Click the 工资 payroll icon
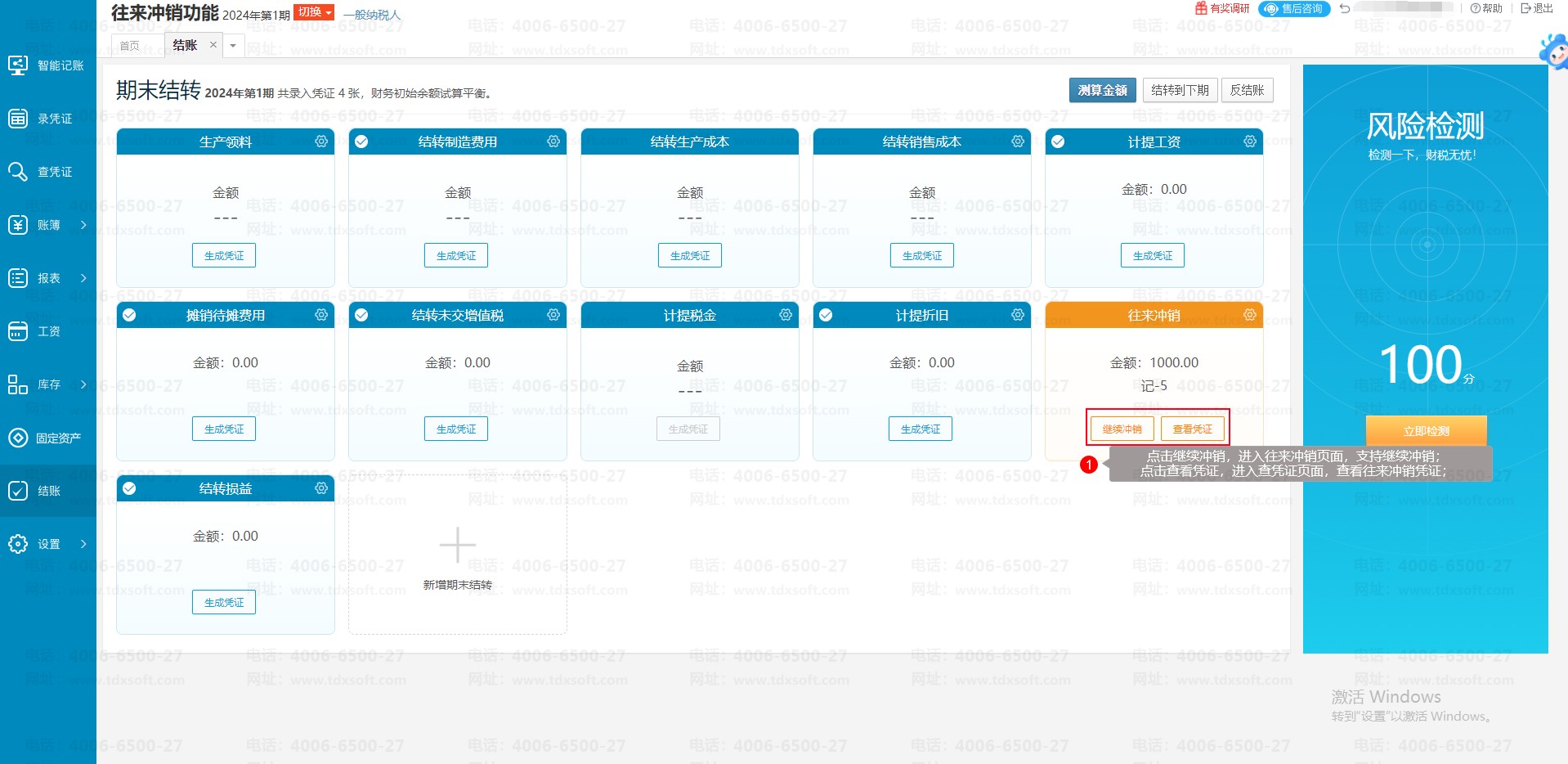1568x764 pixels. pos(18,331)
